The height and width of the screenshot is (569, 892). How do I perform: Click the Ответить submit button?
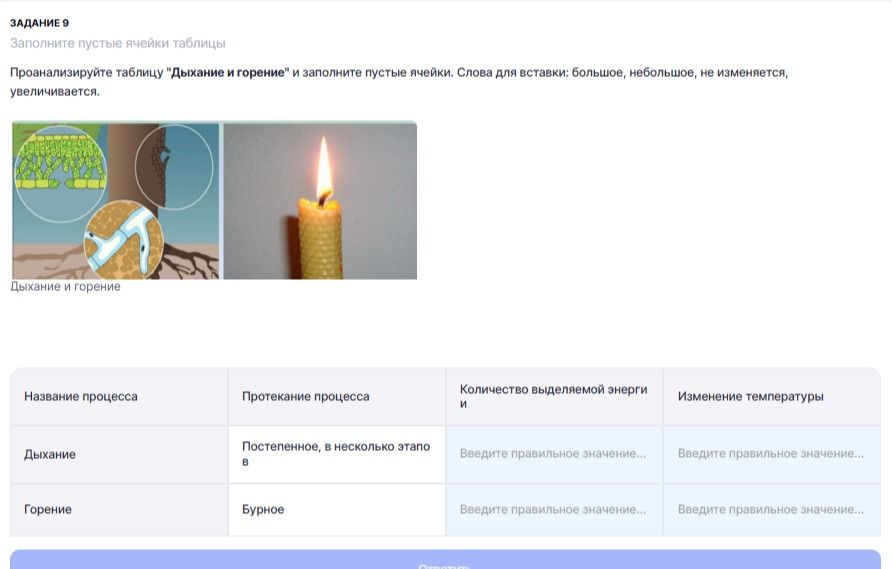(x=445, y=560)
